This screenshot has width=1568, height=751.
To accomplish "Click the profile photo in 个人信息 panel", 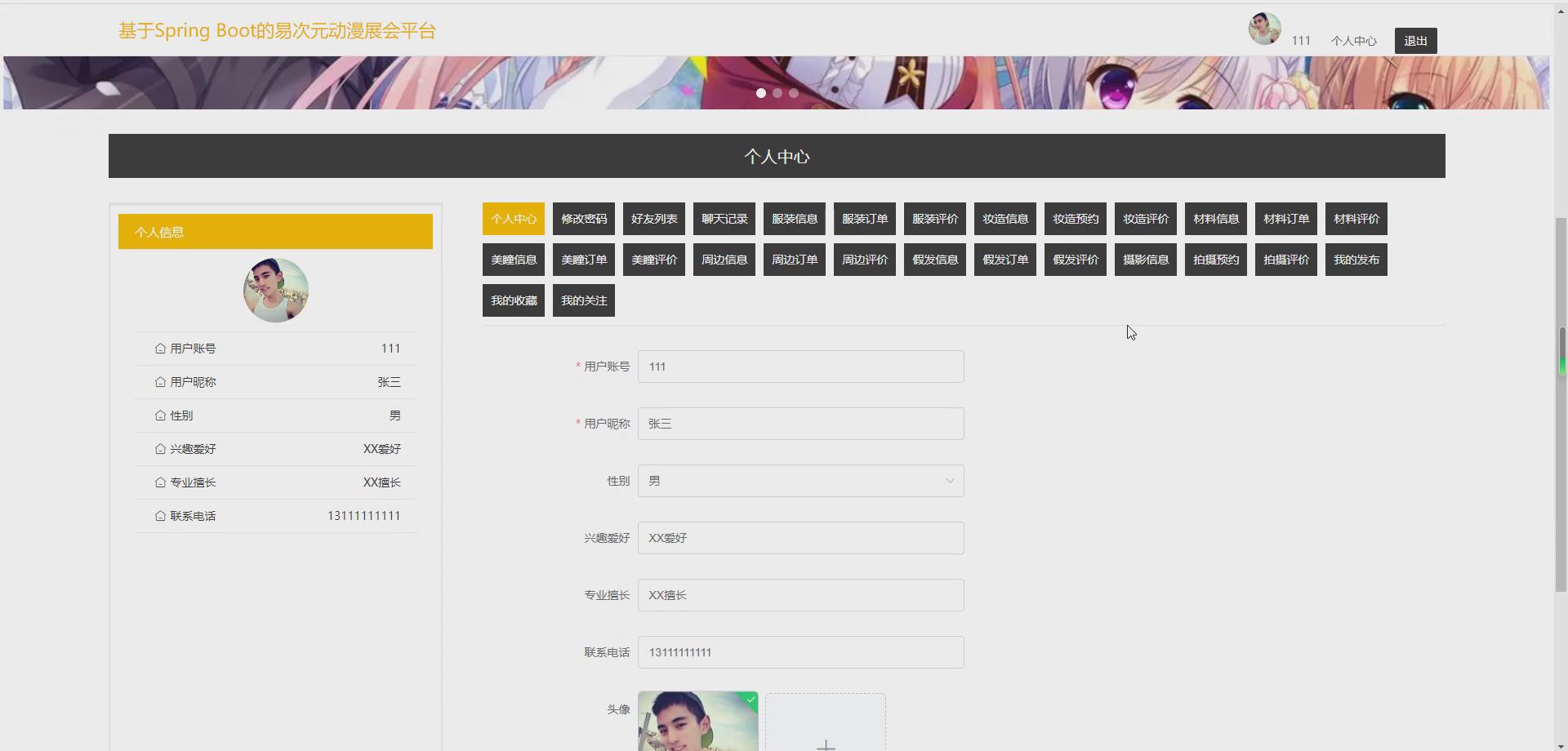I will pyautogui.click(x=275, y=290).
